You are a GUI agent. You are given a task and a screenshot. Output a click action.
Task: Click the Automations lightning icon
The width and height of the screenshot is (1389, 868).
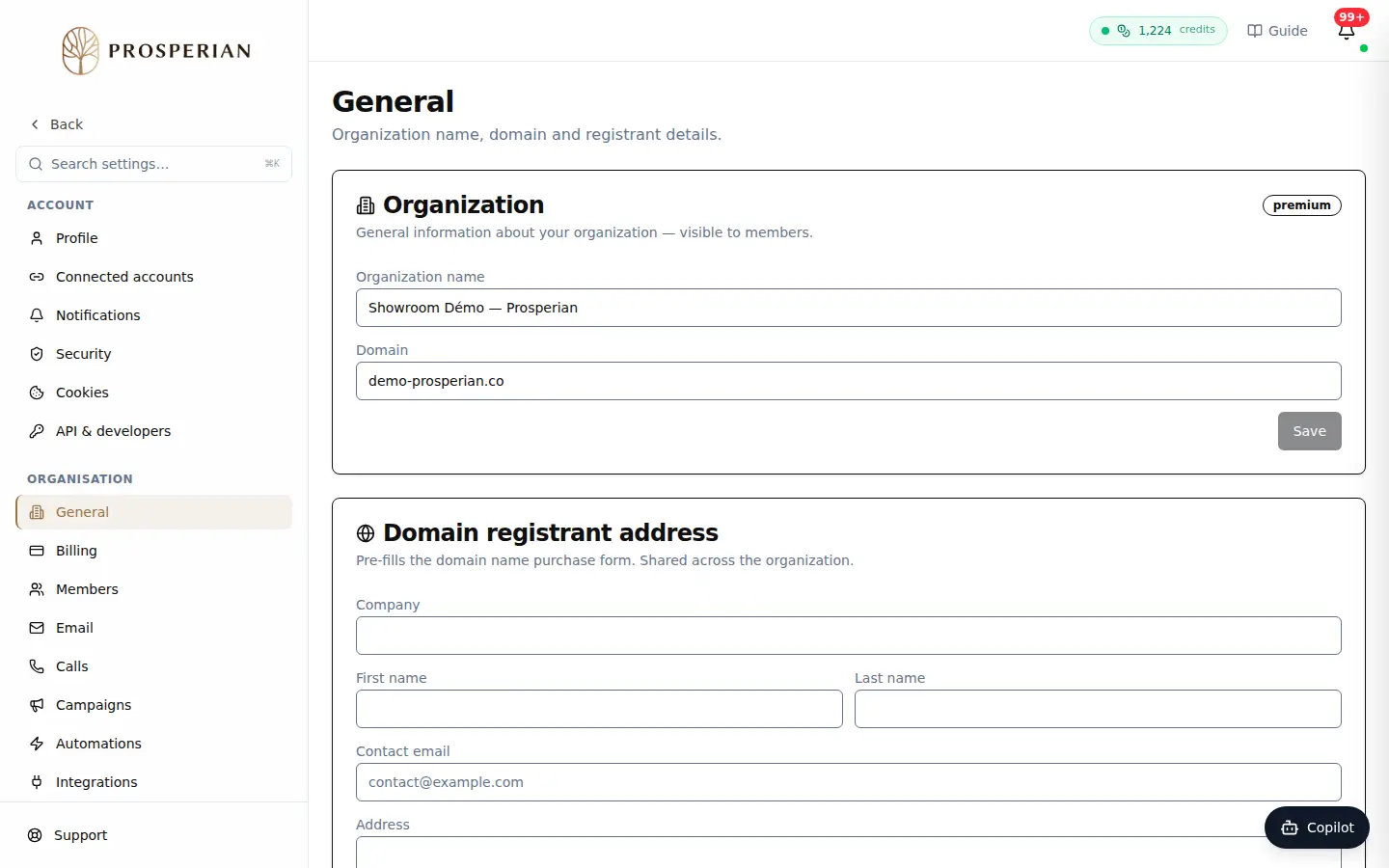coord(37,744)
